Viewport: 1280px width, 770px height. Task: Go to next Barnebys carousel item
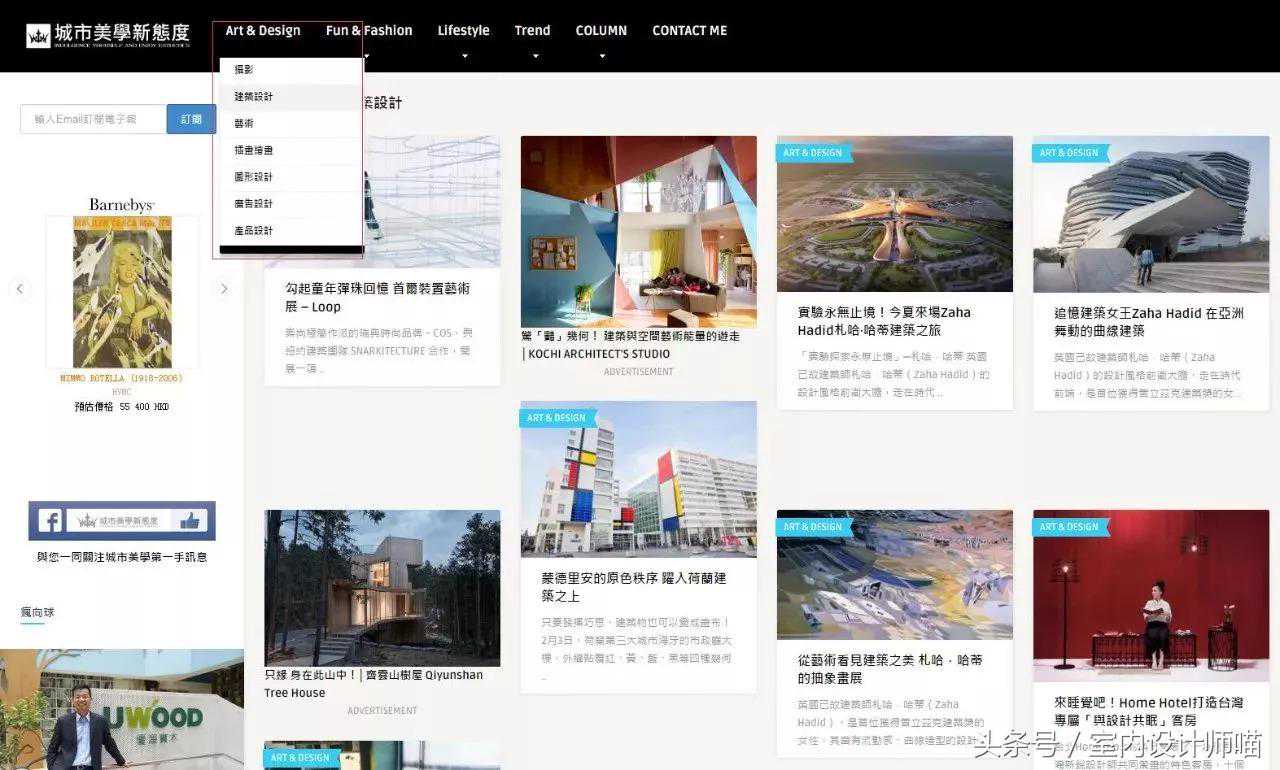[x=224, y=289]
